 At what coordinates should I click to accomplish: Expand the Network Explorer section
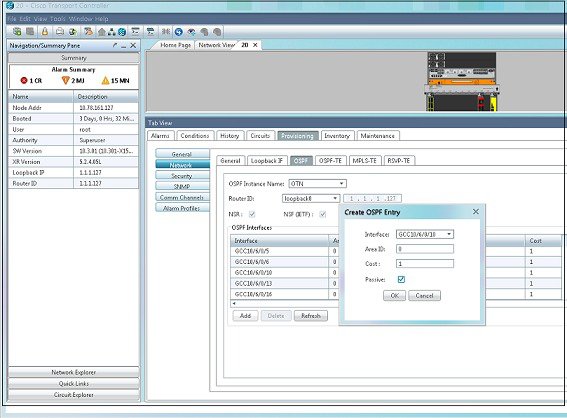coord(74,372)
